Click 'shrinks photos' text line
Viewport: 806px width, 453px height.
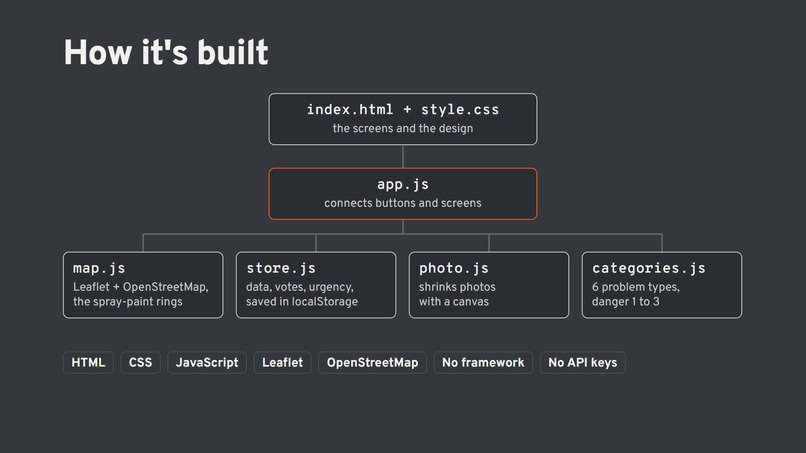click(457, 287)
